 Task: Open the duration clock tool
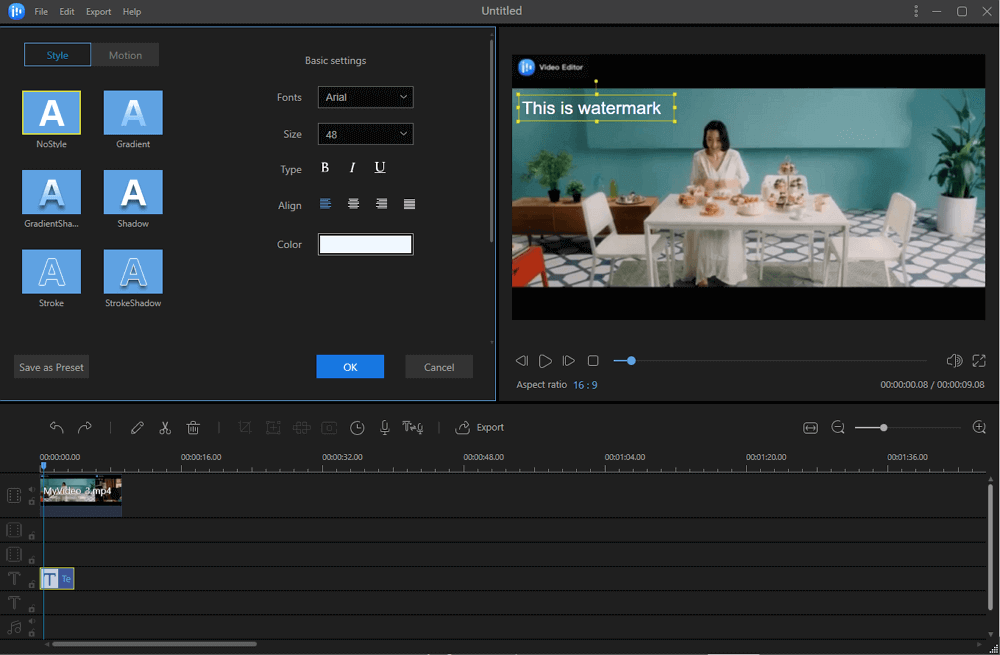click(357, 427)
